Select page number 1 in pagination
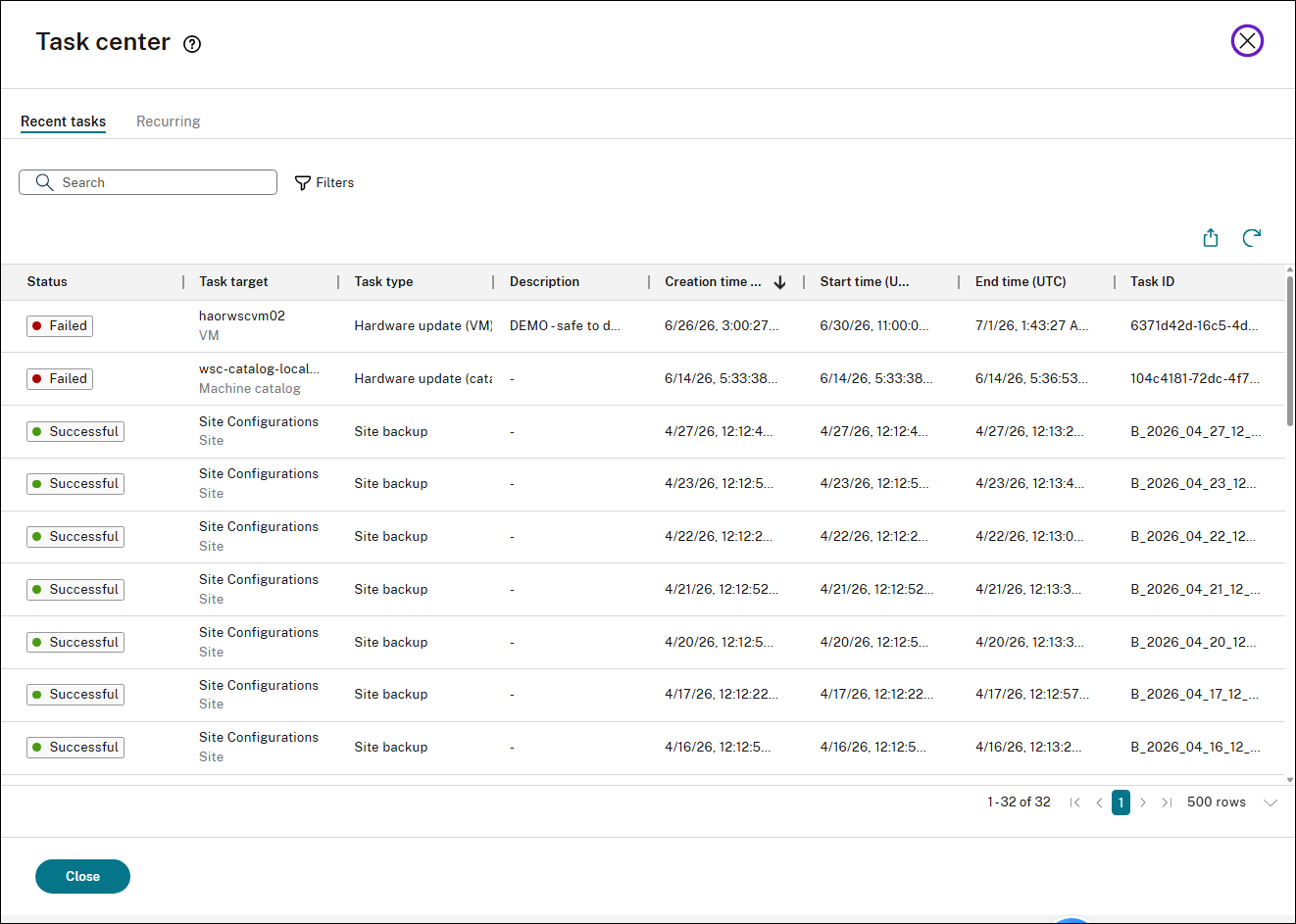Screen dimensions: 1296x924 pyautogui.click(x=1121, y=802)
